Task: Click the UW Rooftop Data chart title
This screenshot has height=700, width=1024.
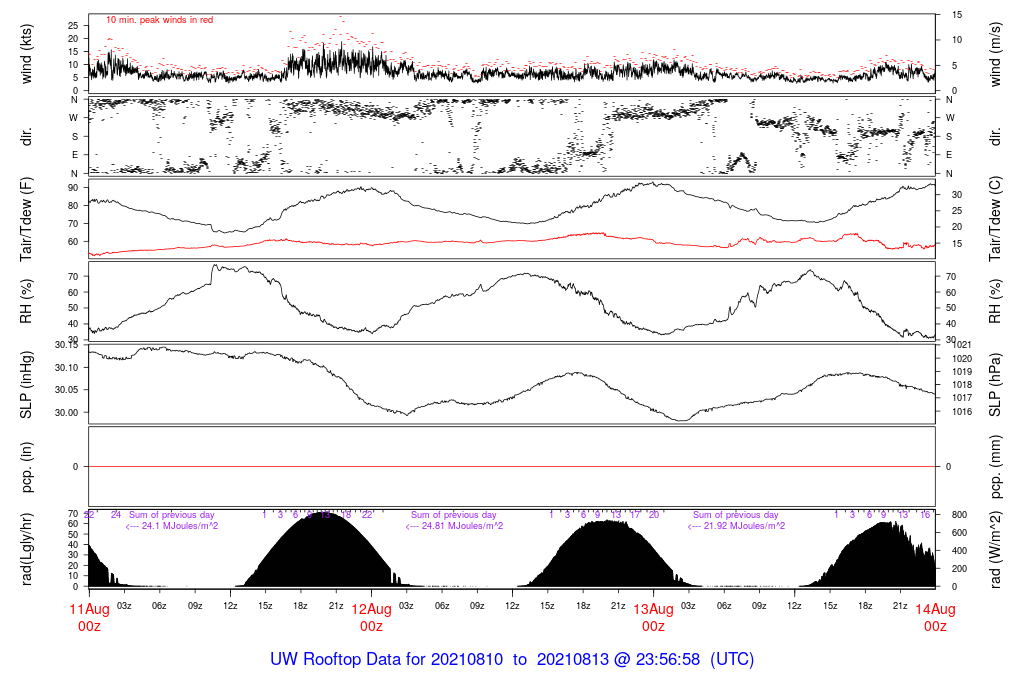Action: point(512,660)
